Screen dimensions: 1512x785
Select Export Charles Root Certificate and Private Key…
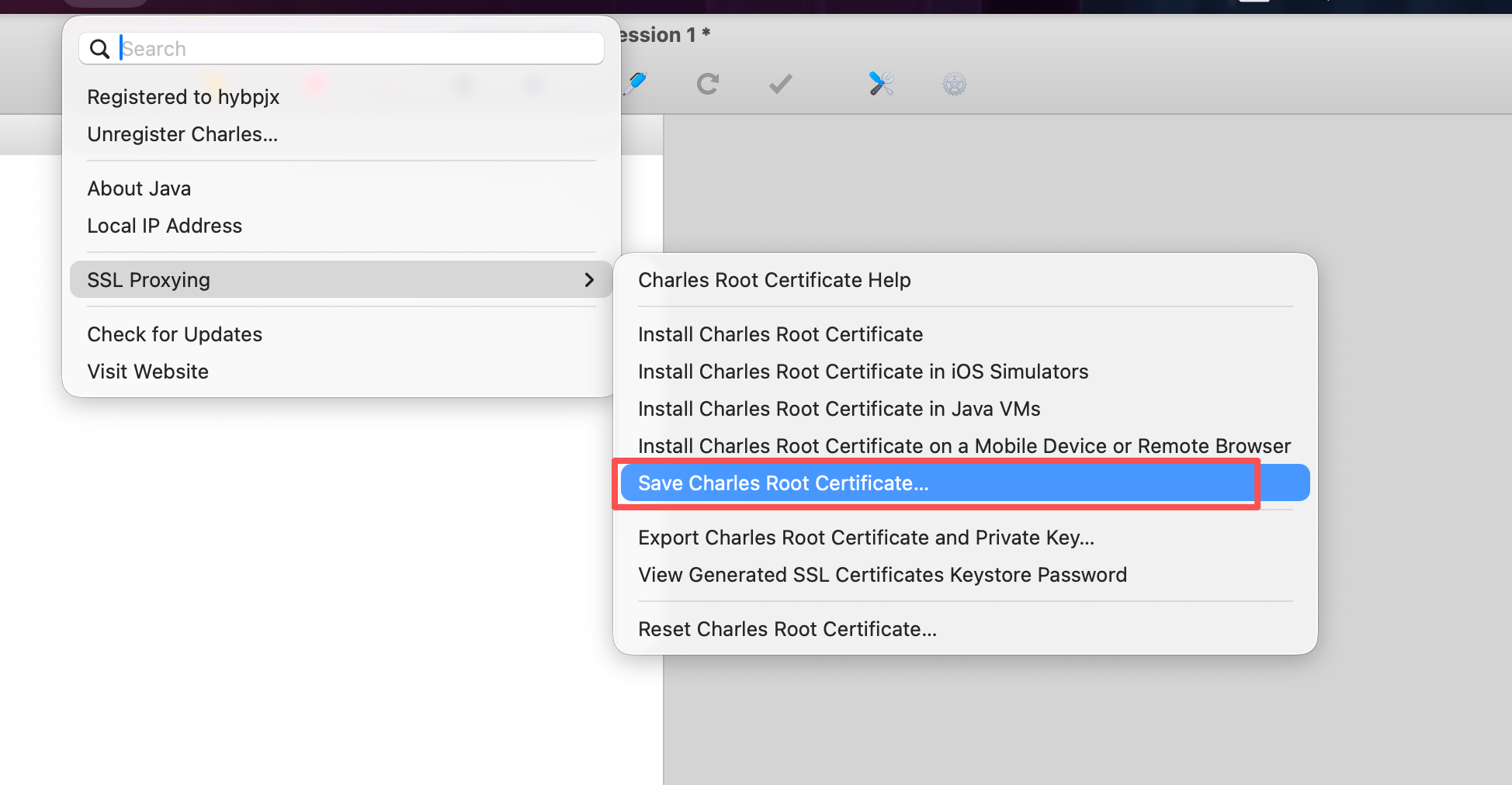click(x=865, y=538)
